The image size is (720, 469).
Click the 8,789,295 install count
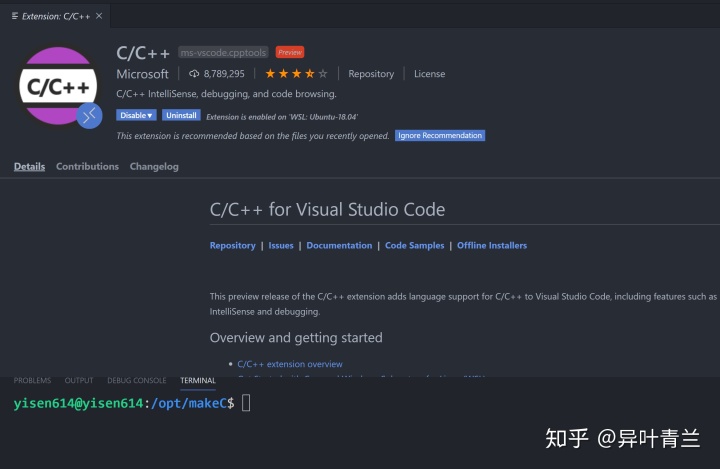[224, 74]
